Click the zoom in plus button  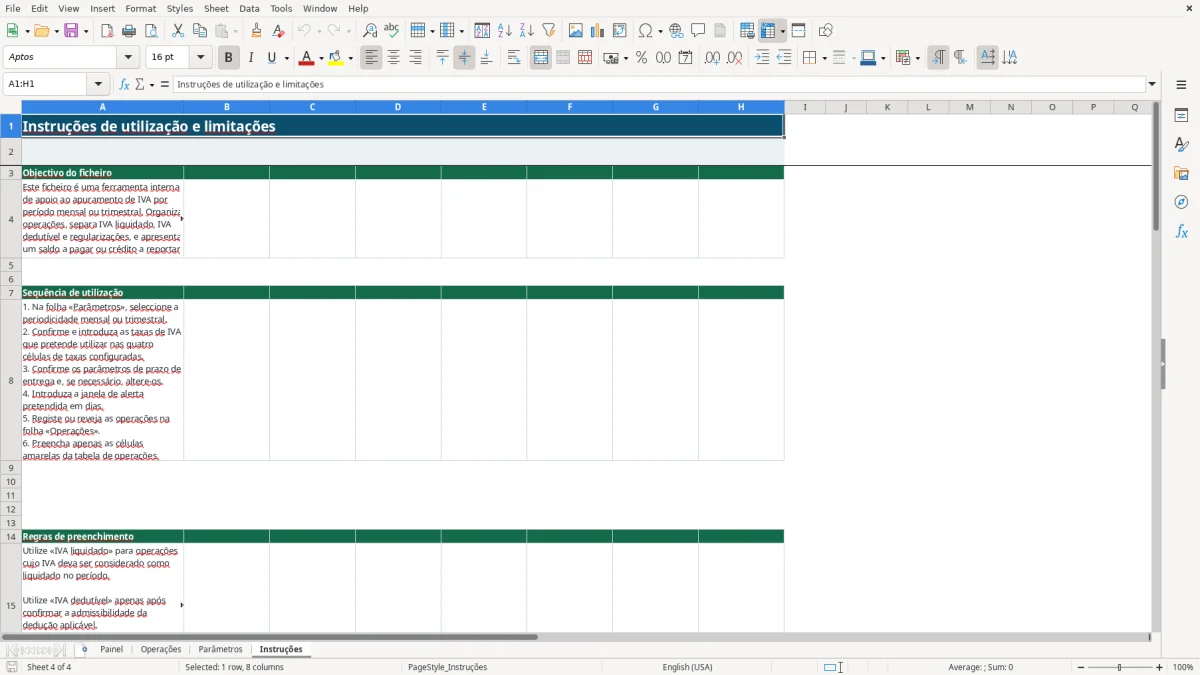click(1160, 667)
